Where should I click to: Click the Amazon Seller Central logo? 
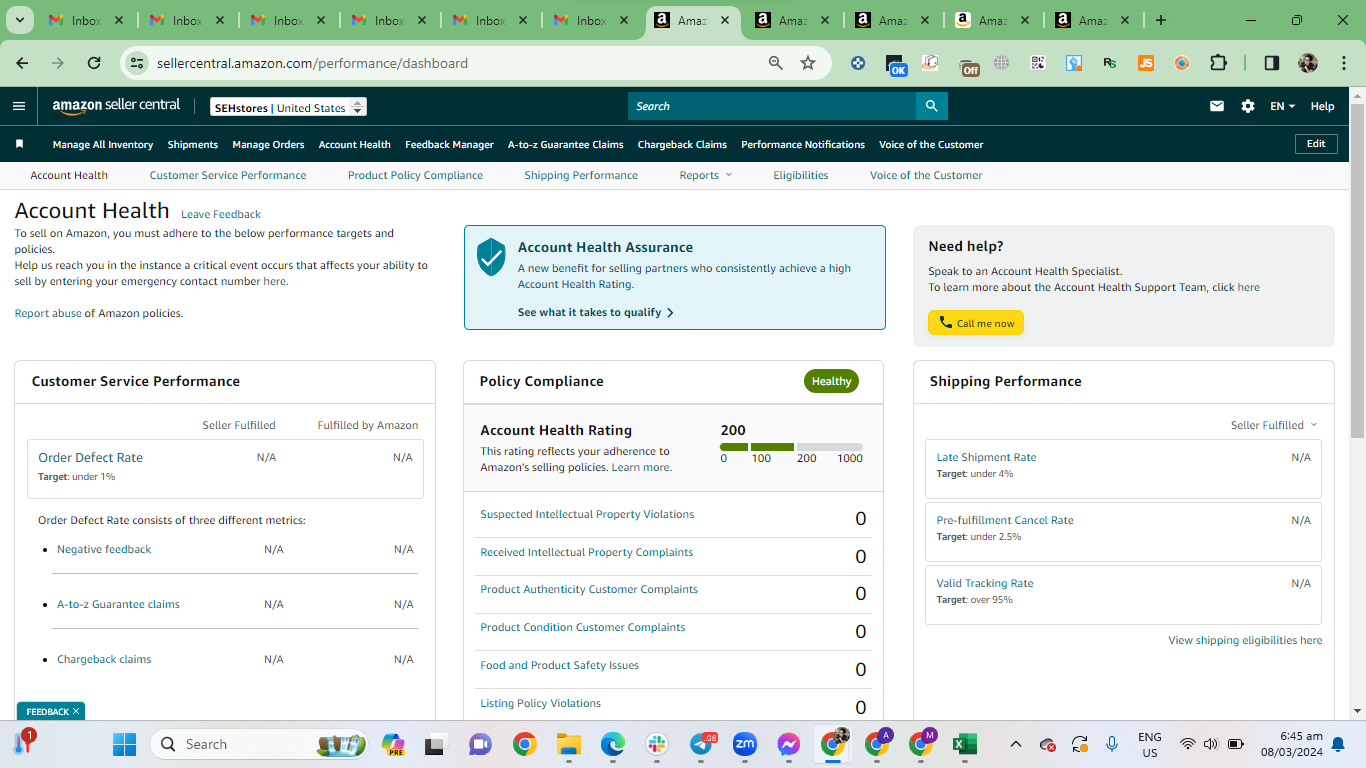[116, 106]
